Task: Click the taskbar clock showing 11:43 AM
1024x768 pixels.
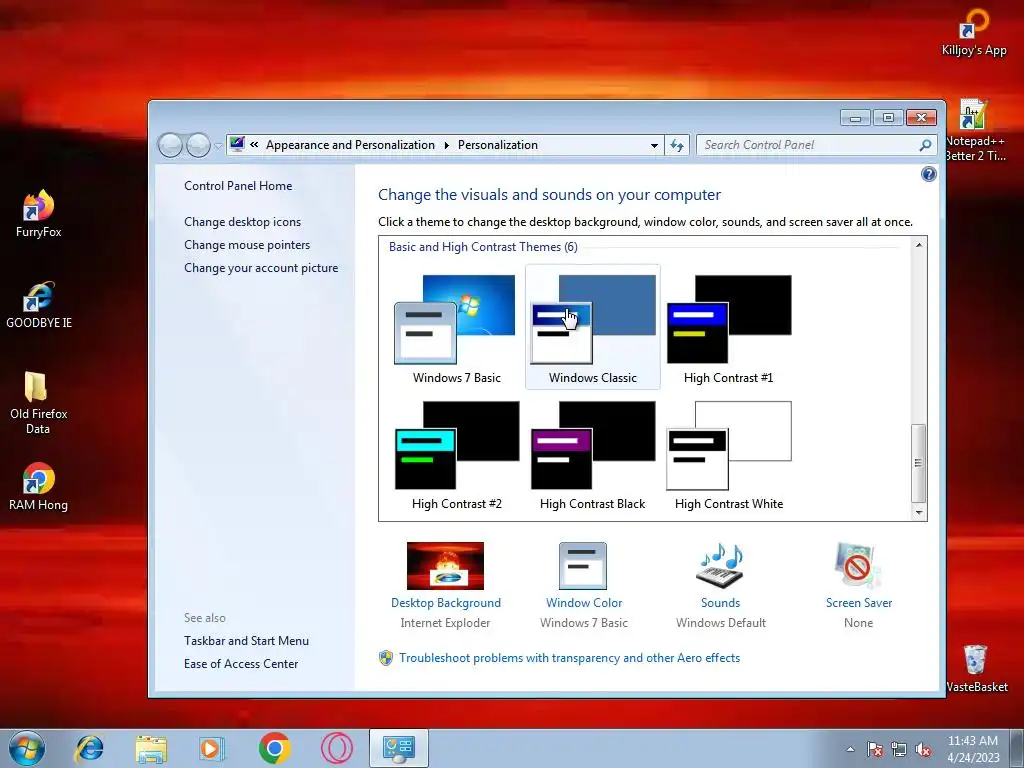Action: (x=973, y=749)
